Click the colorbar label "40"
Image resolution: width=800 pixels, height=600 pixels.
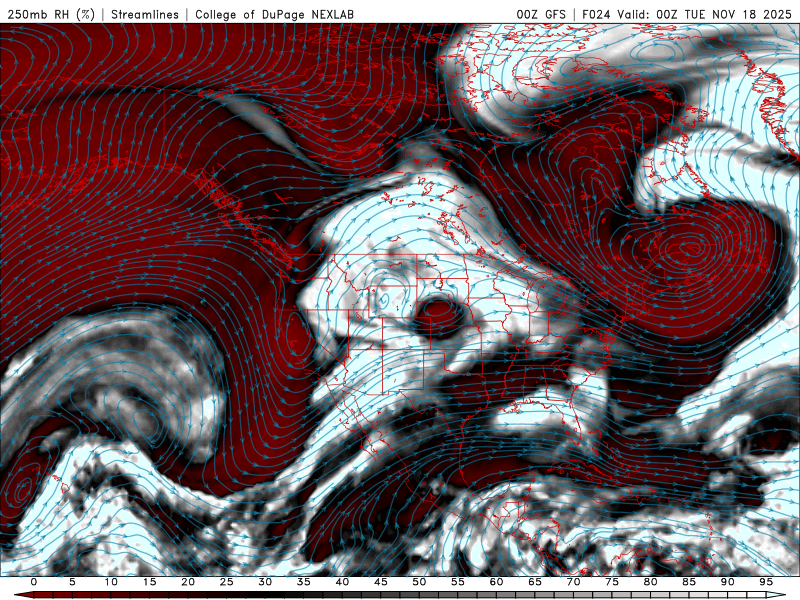(342, 582)
